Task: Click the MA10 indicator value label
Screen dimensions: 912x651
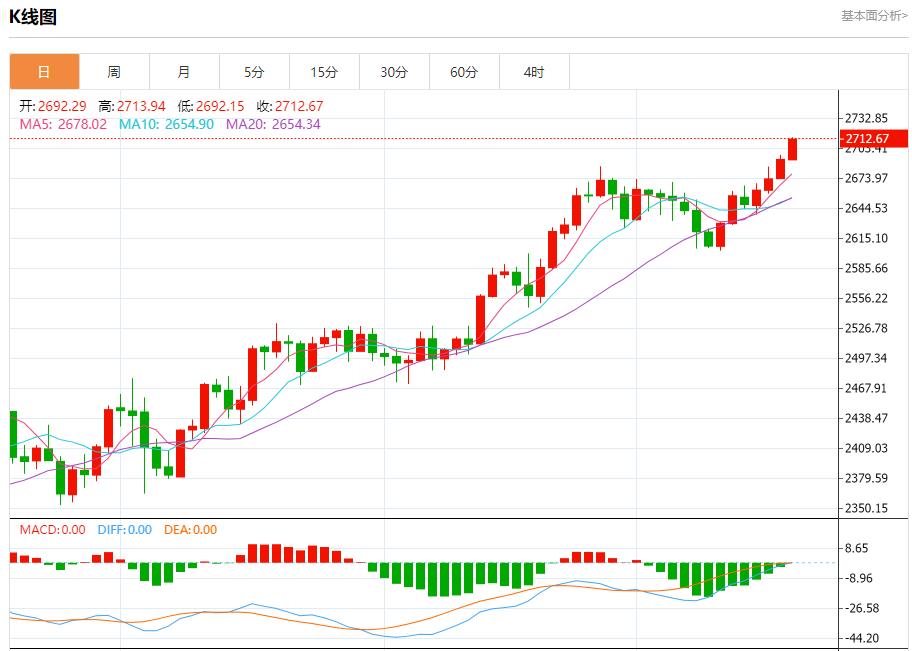Action: [x=166, y=124]
